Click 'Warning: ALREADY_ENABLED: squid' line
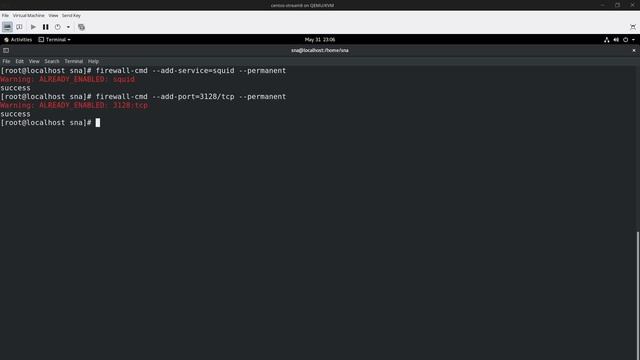Viewport: 640px width, 360px height. 67,79
